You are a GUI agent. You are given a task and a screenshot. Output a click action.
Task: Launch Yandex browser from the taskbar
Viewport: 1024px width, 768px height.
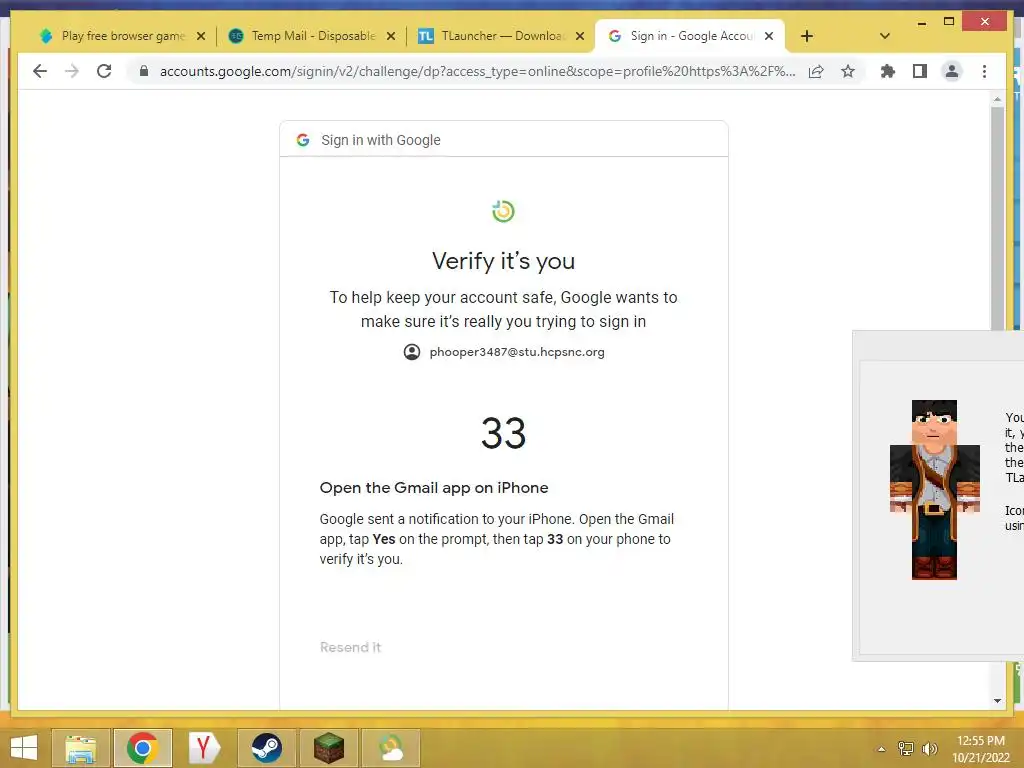pyautogui.click(x=204, y=748)
